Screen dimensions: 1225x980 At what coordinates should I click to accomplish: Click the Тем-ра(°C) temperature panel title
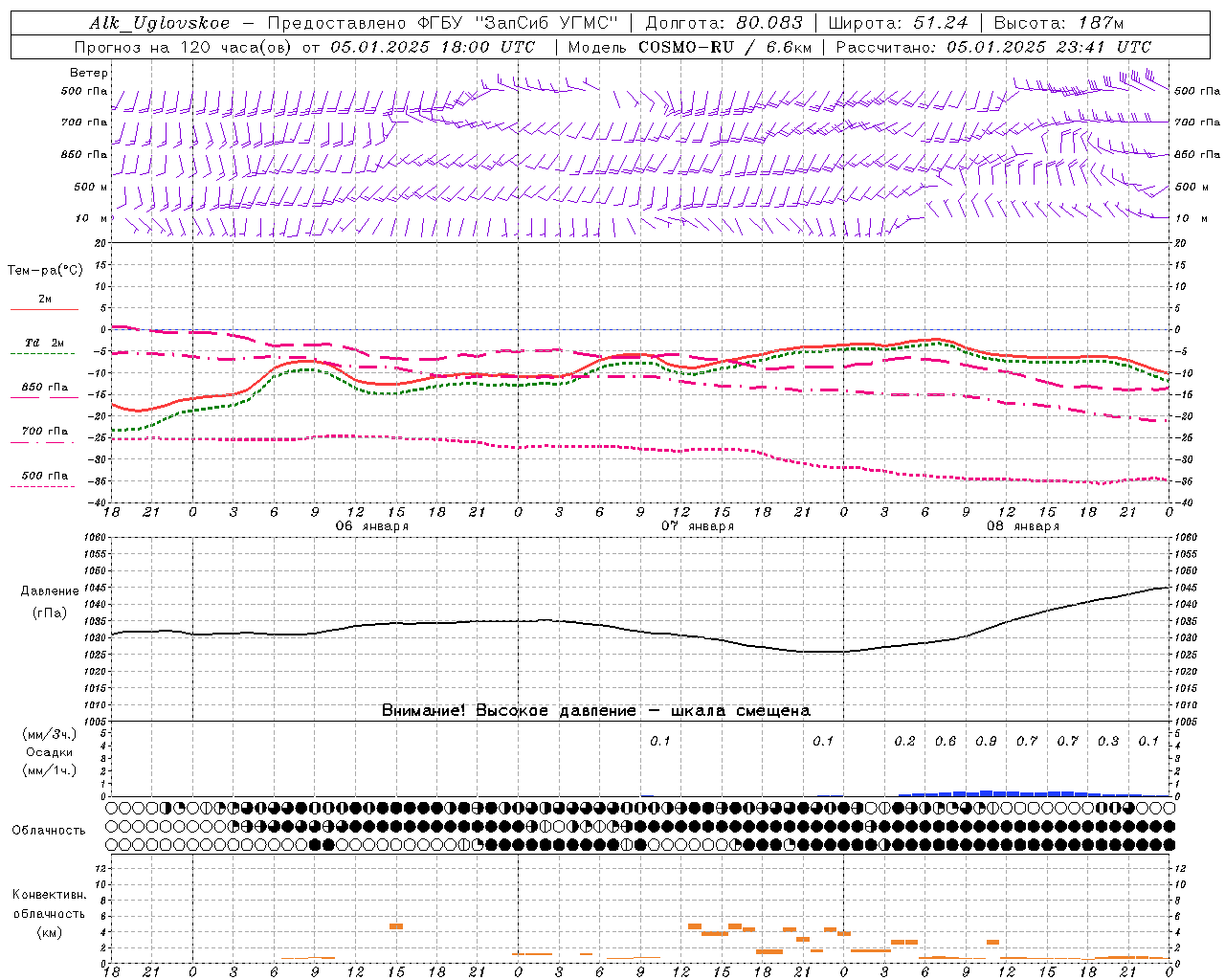tap(45, 271)
